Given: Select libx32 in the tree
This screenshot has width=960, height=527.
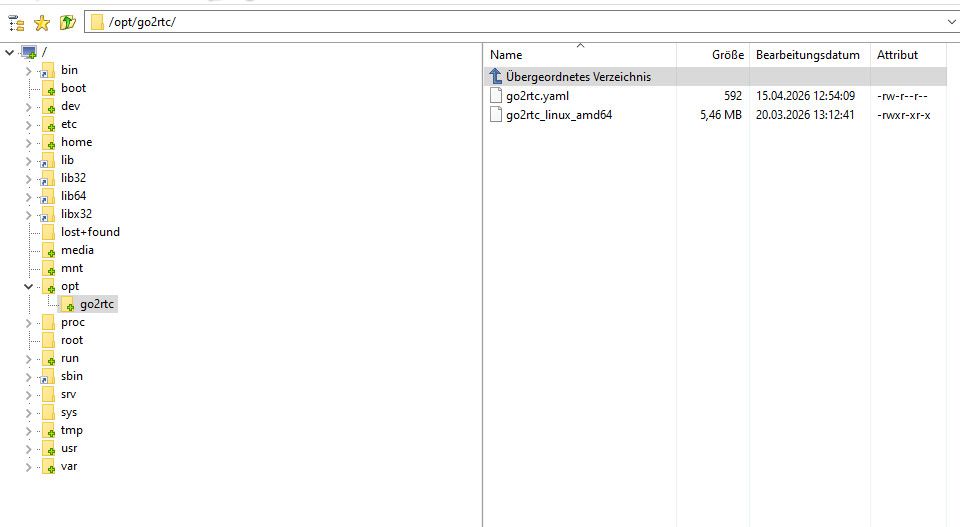Looking at the screenshot, I should [77, 214].
